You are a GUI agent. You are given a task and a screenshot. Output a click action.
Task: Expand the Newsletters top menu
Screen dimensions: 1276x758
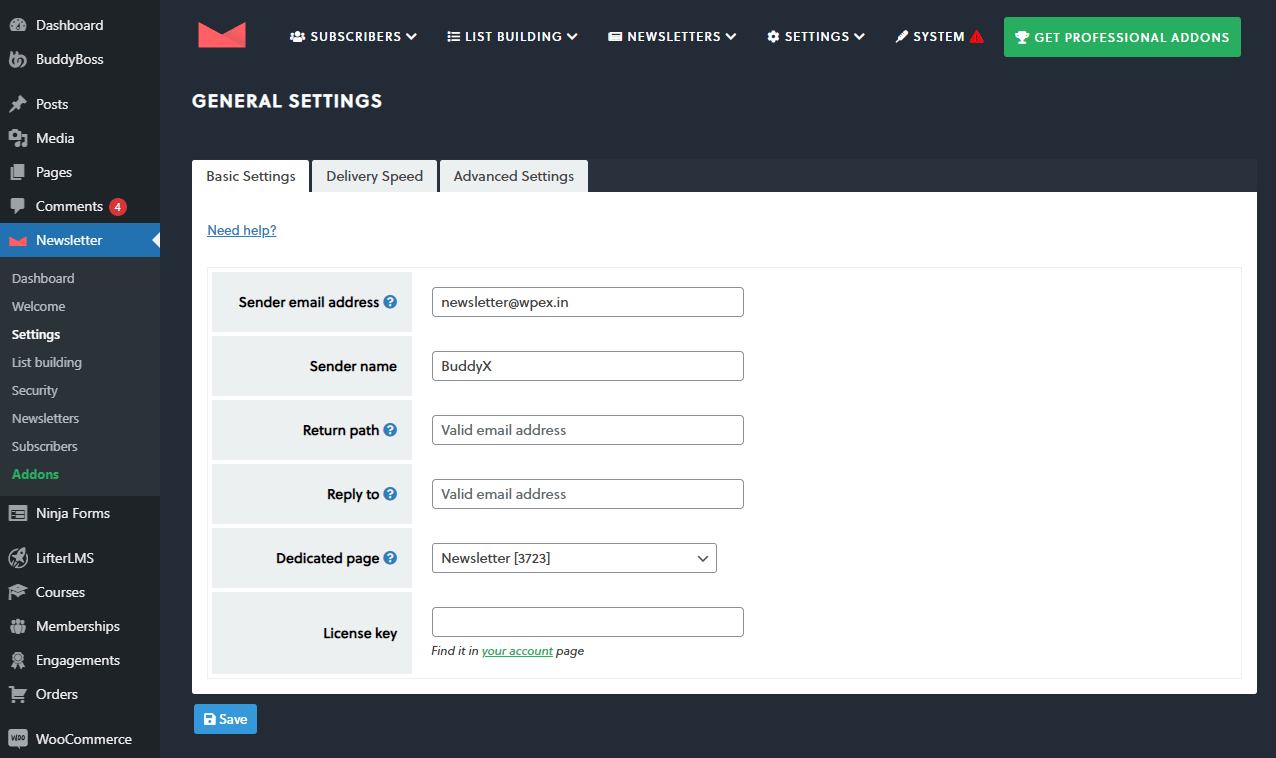pyautogui.click(x=672, y=37)
